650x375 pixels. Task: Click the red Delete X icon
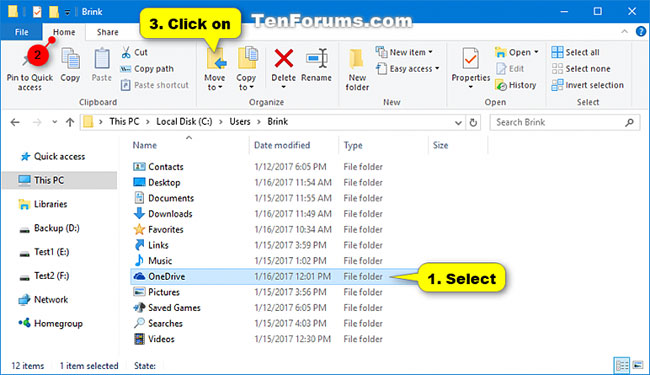(284, 58)
